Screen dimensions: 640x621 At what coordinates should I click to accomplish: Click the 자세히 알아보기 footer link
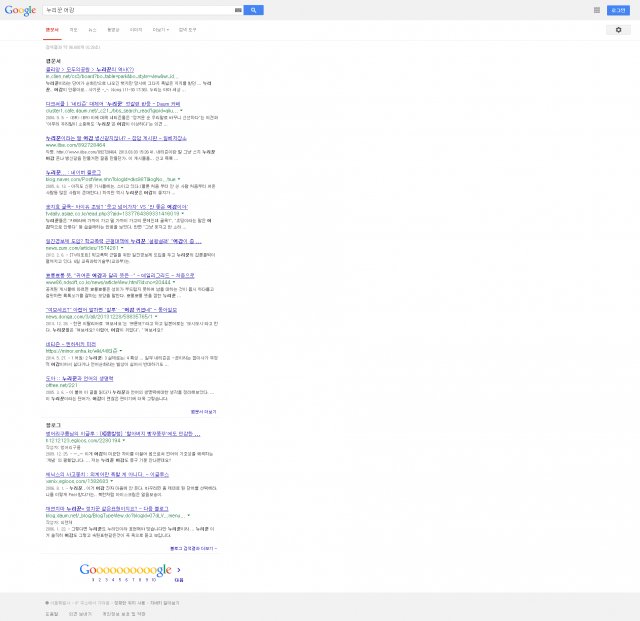pos(164,603)
